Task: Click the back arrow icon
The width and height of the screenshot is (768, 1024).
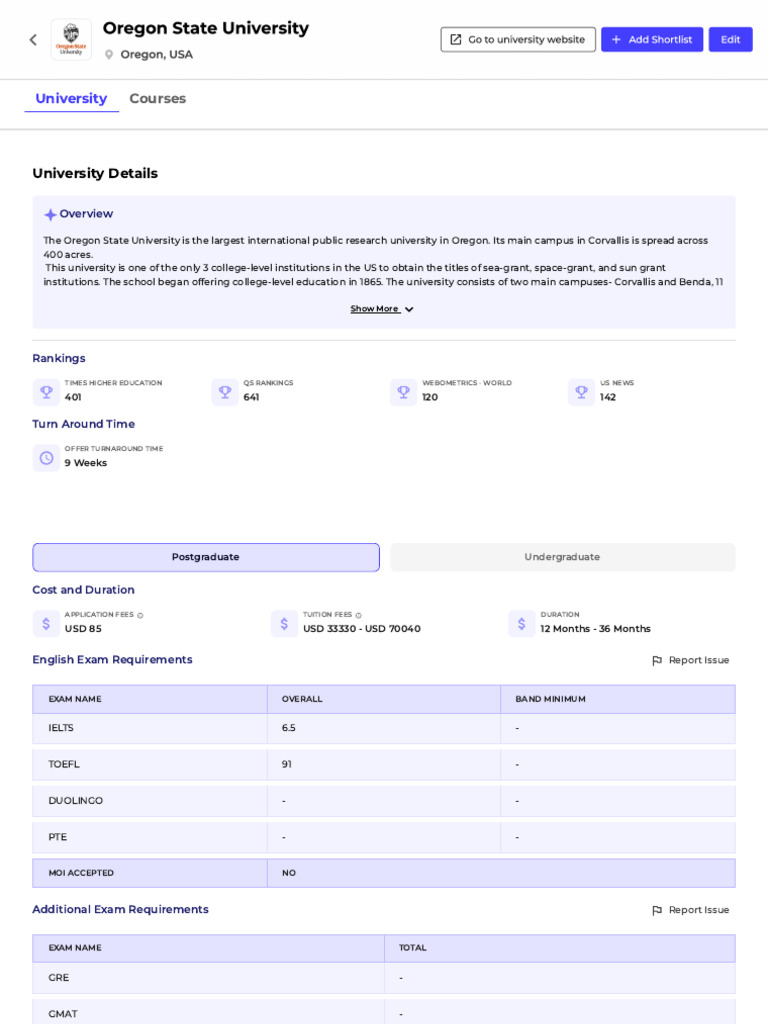Action: (x=33, y=40)
